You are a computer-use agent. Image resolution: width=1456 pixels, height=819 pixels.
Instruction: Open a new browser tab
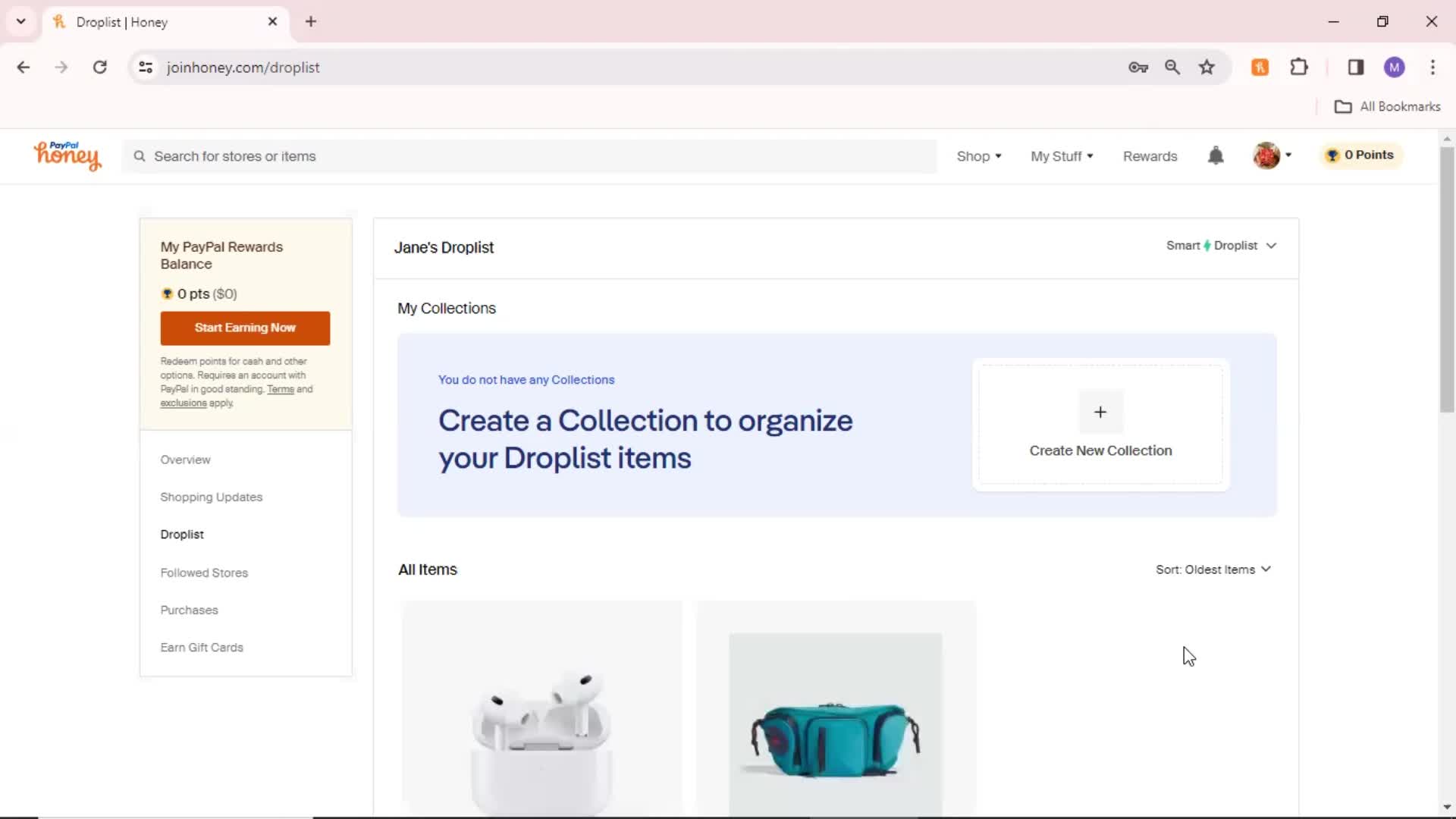point(311,22)
